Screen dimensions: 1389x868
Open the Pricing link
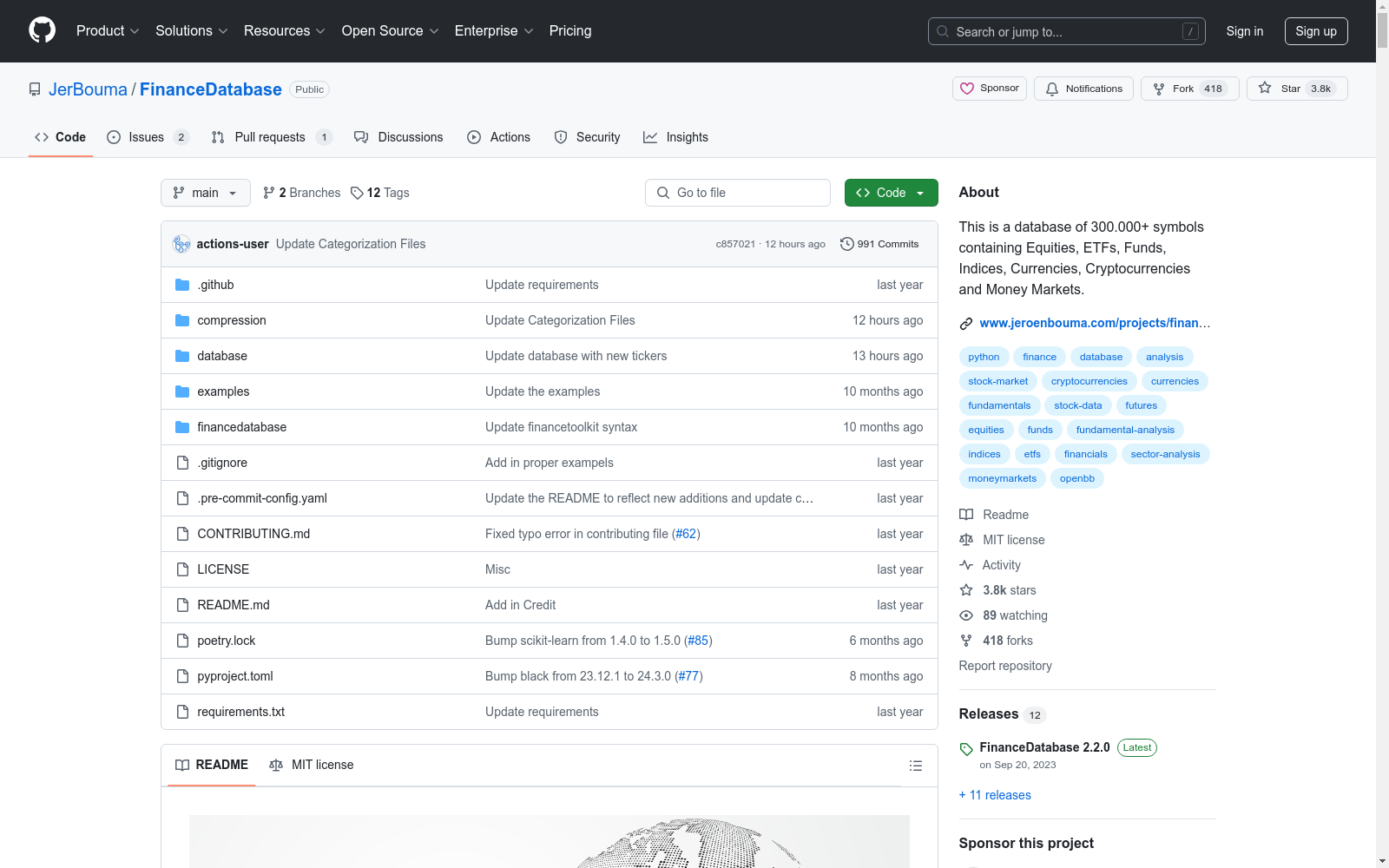point(570,30)
